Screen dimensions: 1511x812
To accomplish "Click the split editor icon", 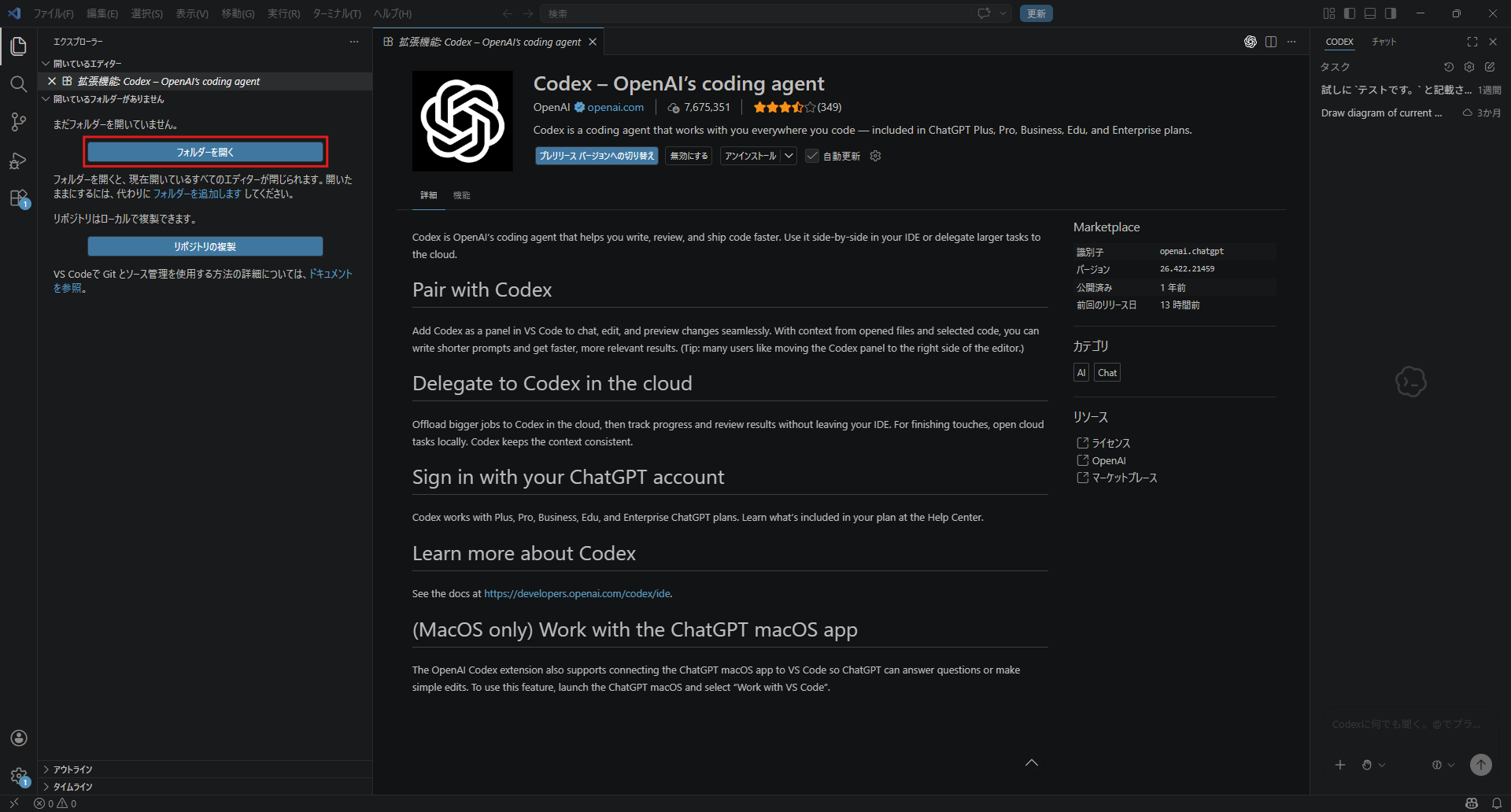I will point(1271,42).
